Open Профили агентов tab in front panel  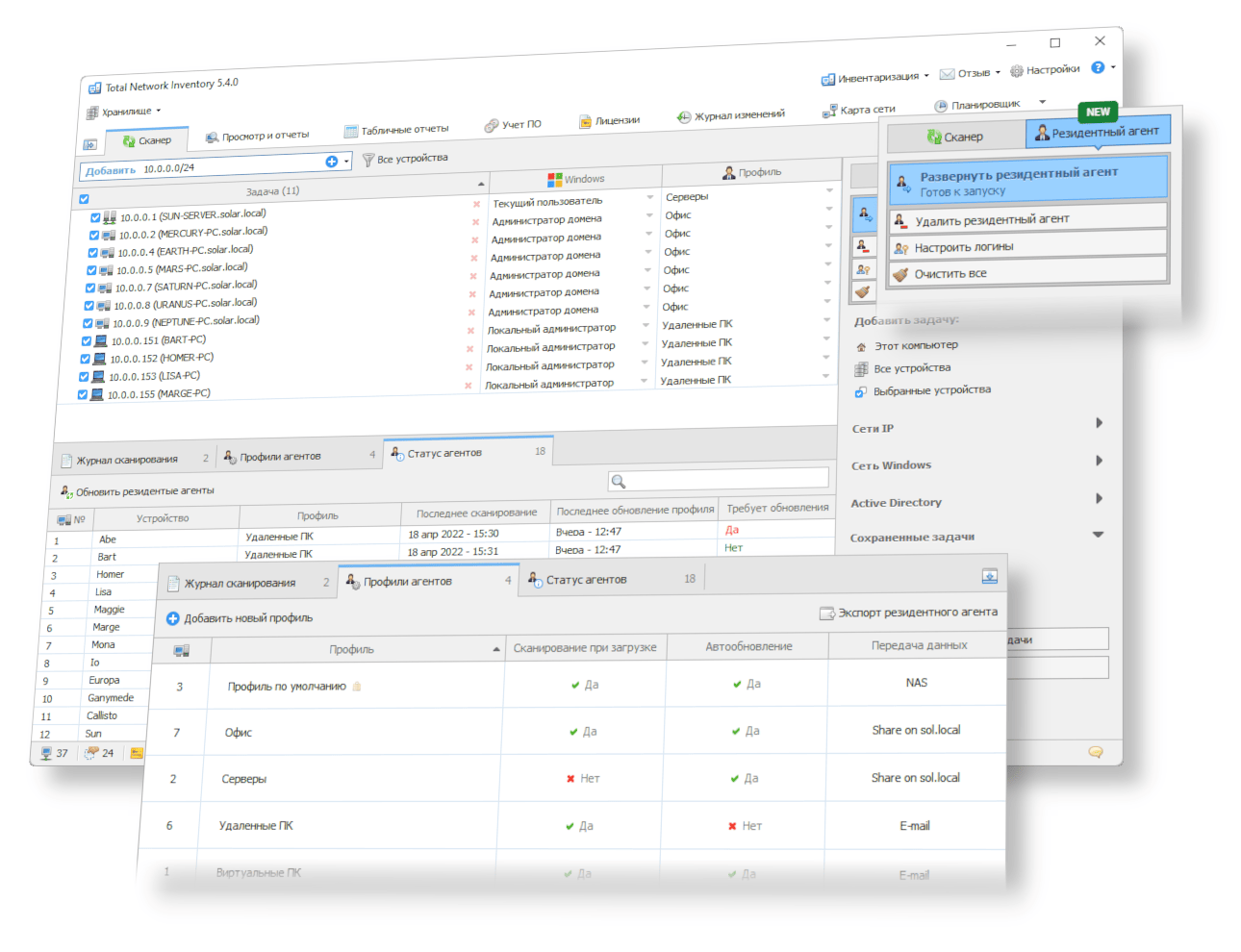(428, 581)
